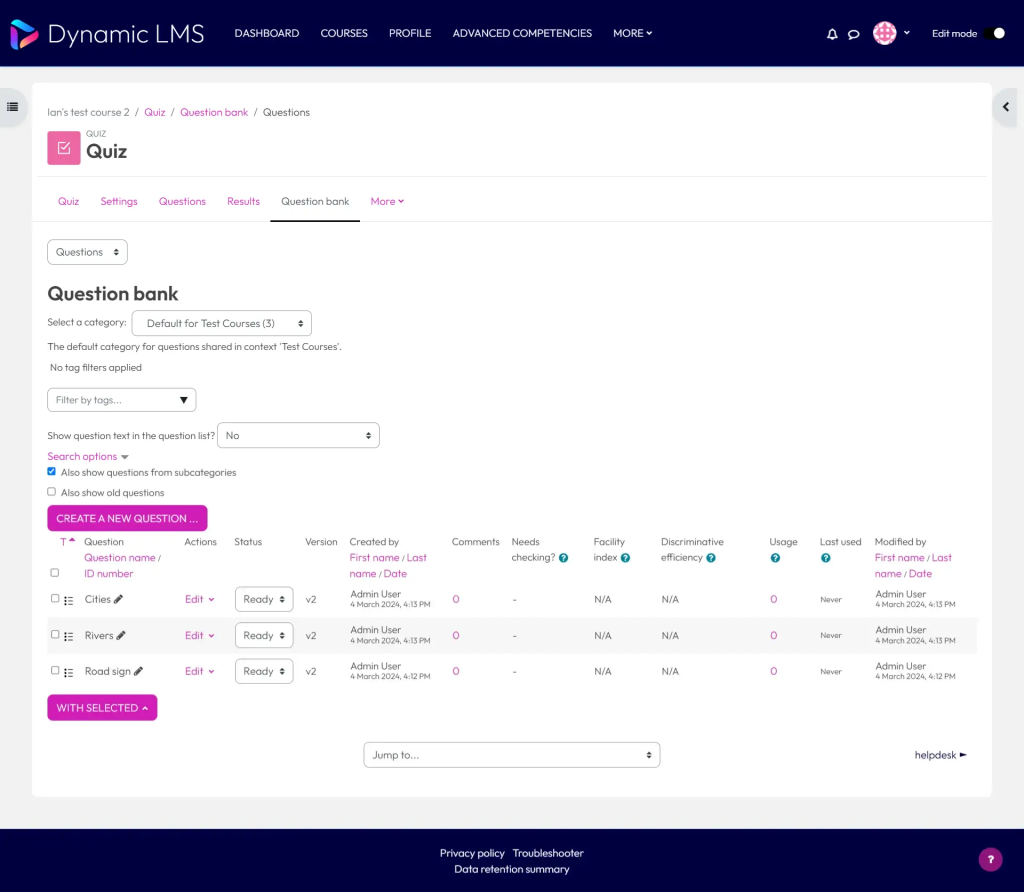Click pencil icon next to Cities
The width and height of the screenshot is (1024, 892).
(x=118, y=599)
